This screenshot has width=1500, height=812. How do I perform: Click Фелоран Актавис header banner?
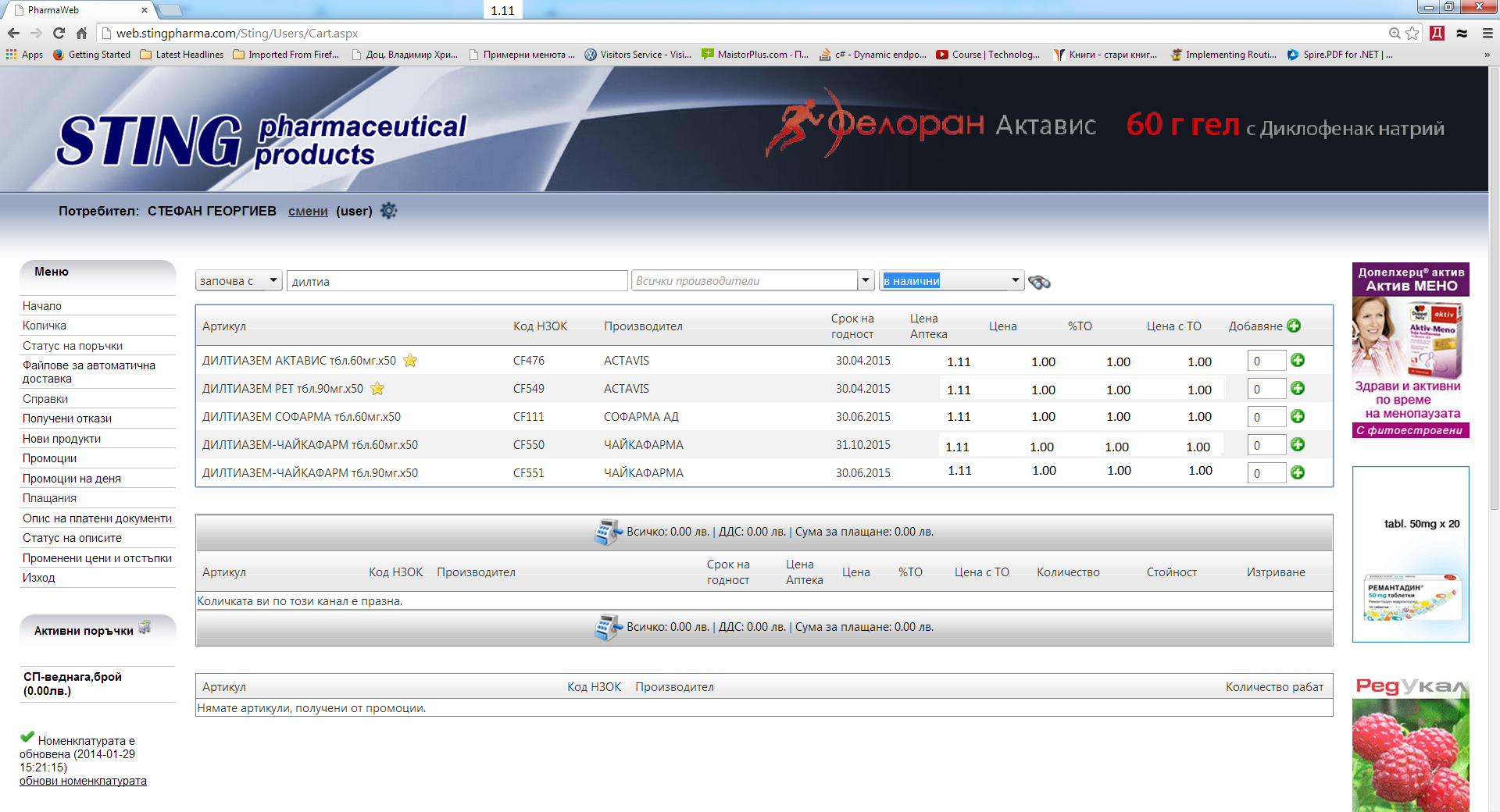pos(1105,125)
